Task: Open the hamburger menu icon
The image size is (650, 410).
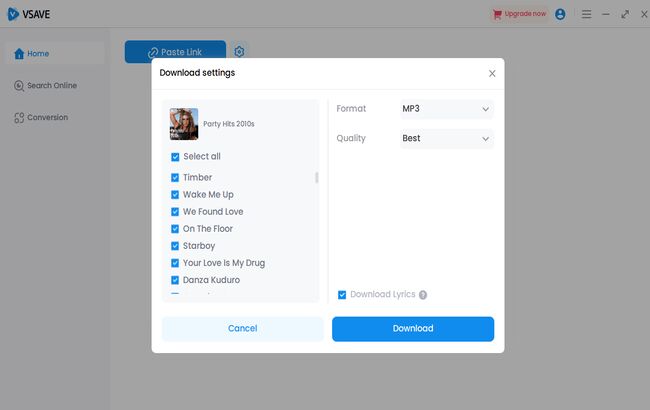Action: 586,14
